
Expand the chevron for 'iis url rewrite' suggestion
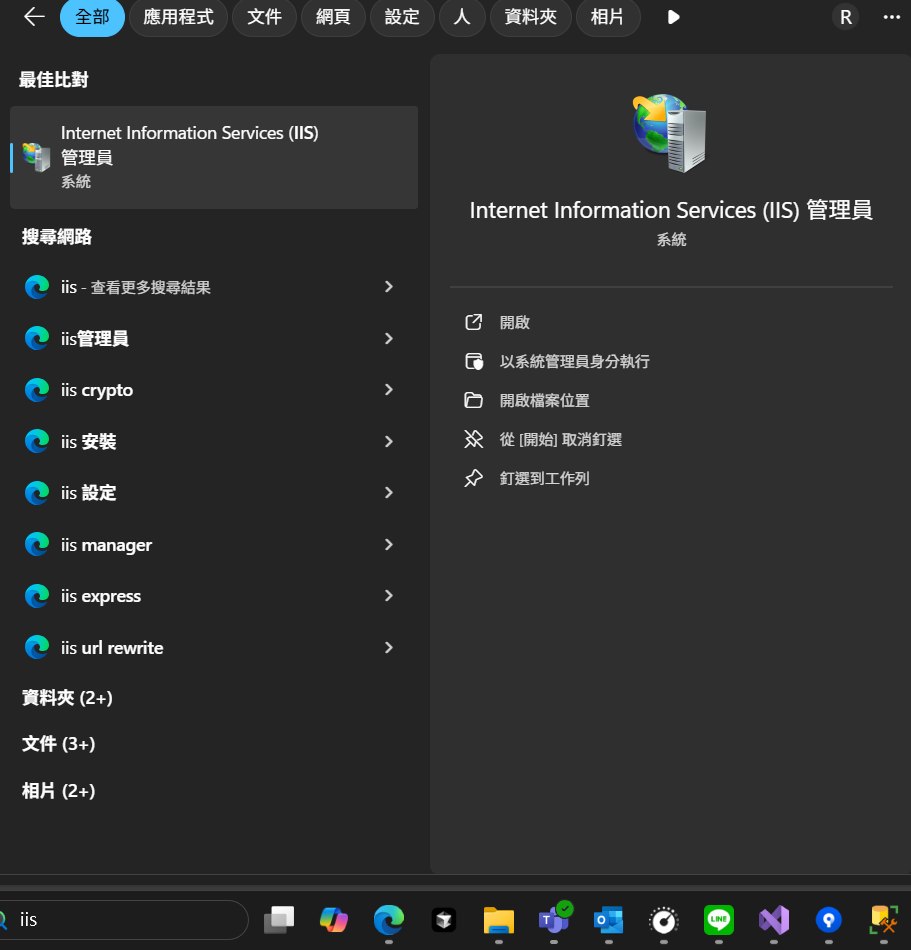click(x=389, y=648)
